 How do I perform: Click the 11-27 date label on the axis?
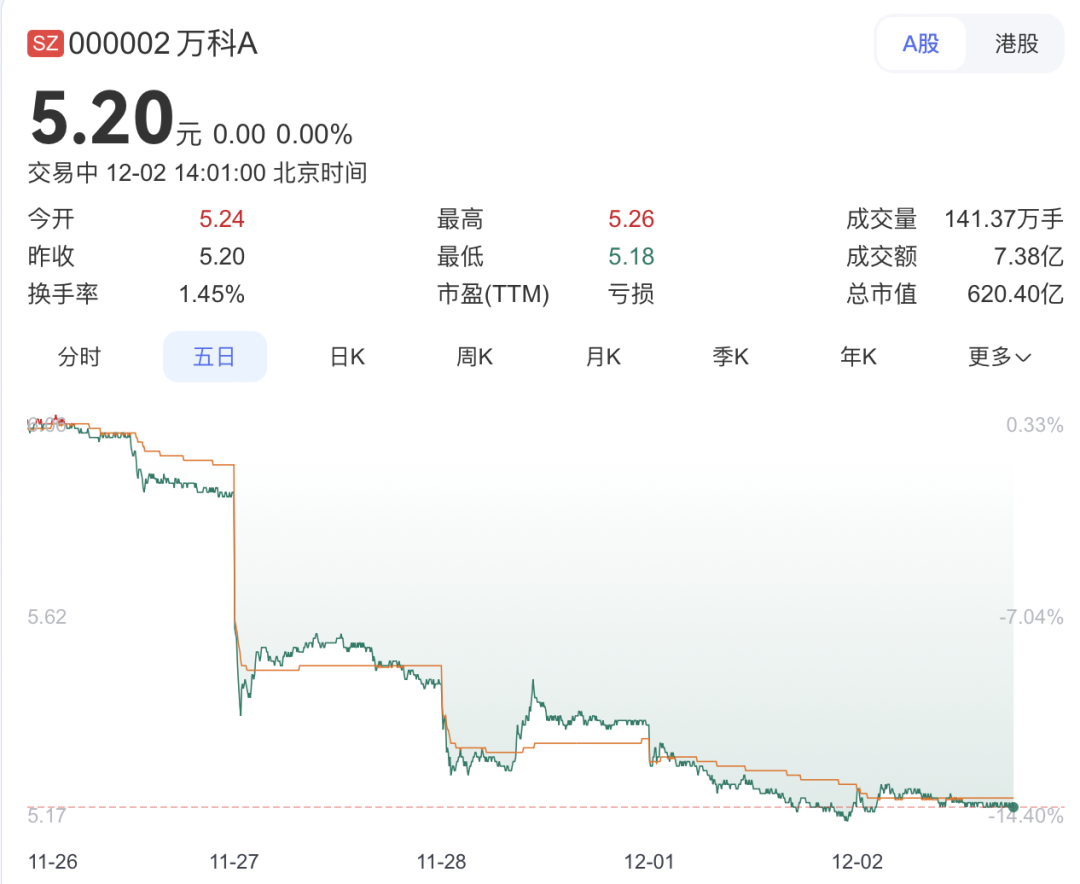233,860
